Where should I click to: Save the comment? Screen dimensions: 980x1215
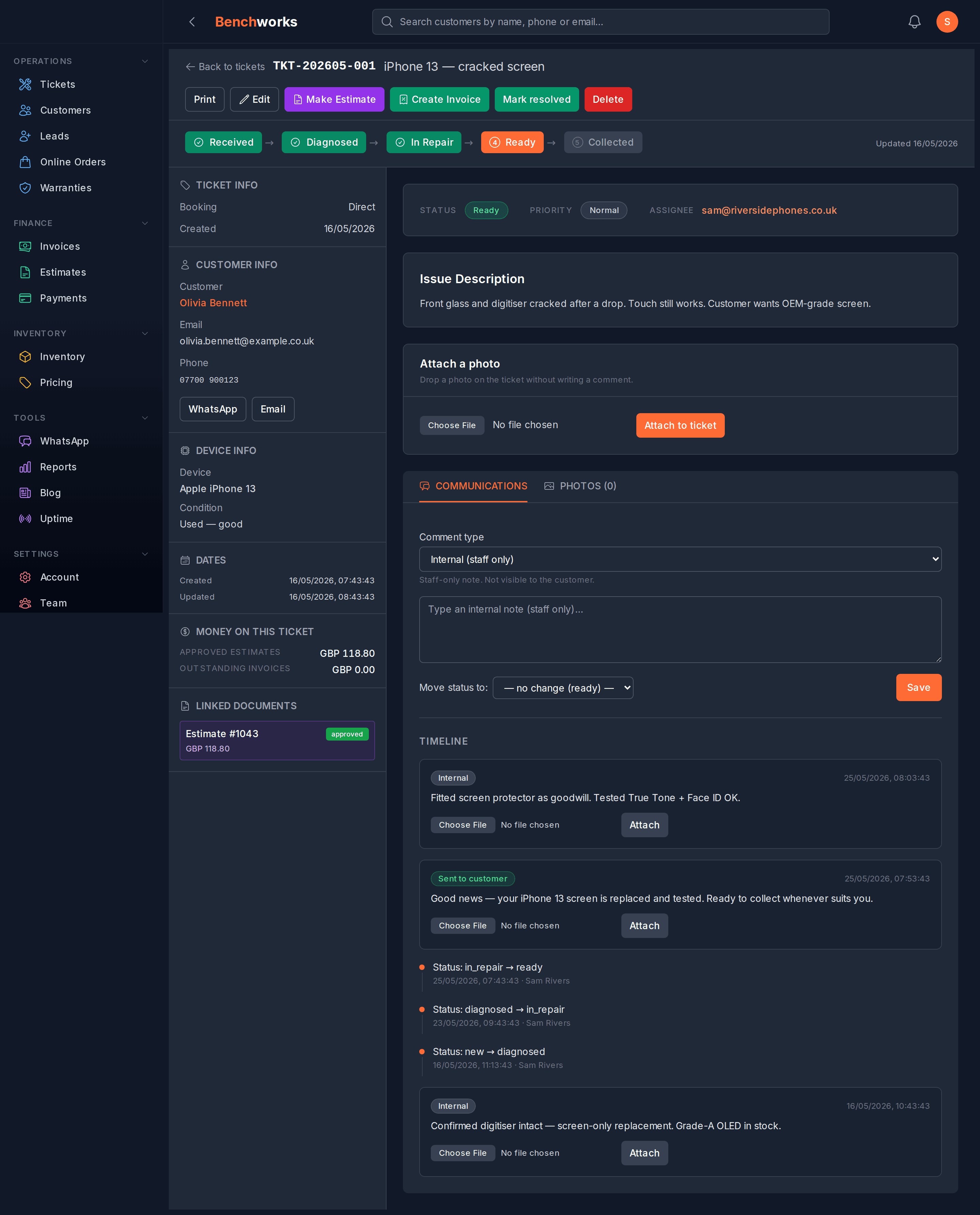918,688
